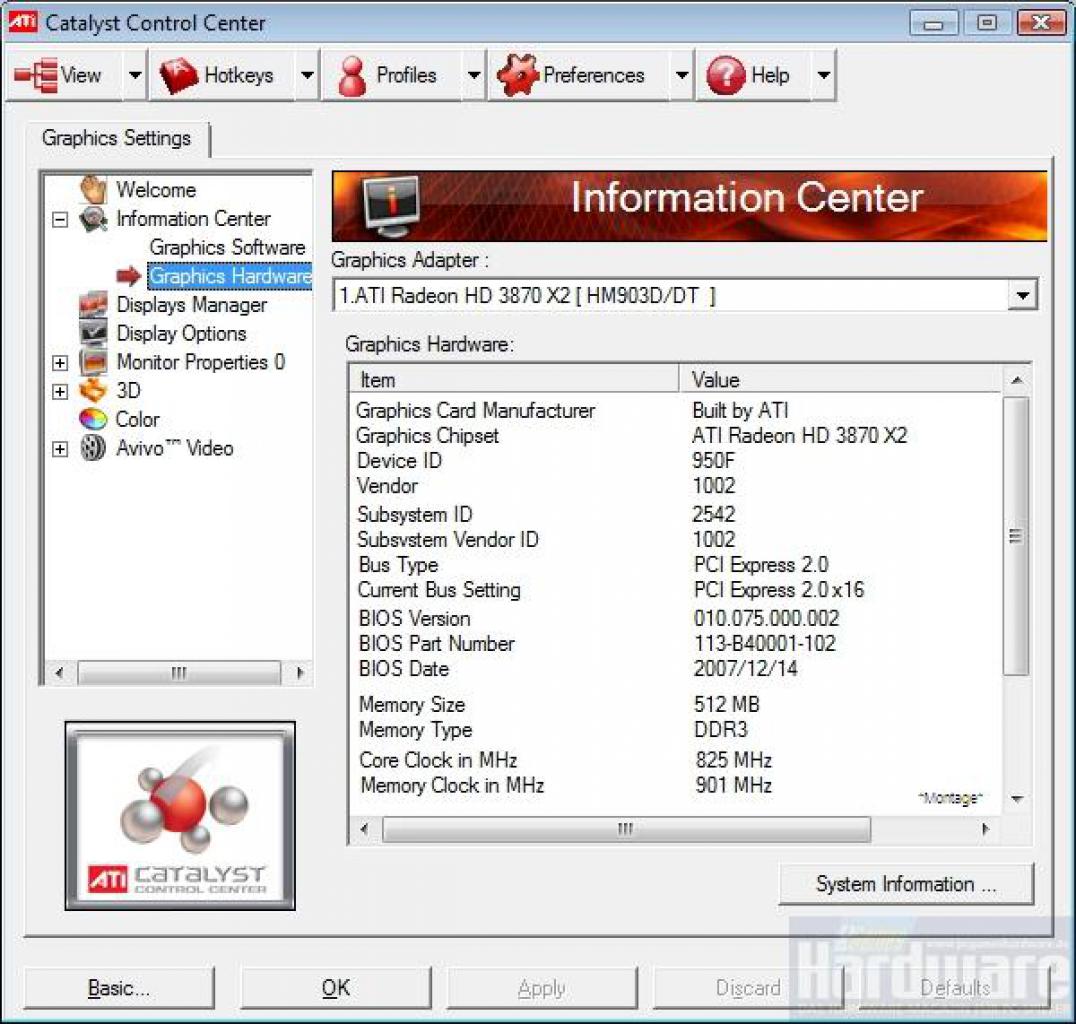
Task: Click the Discard button
Action: [748, 988]
